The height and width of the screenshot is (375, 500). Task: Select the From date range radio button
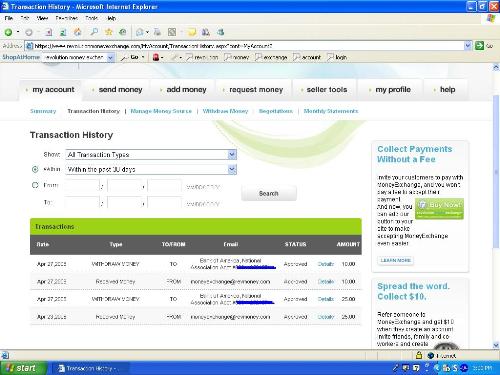(x=35, y=185)
